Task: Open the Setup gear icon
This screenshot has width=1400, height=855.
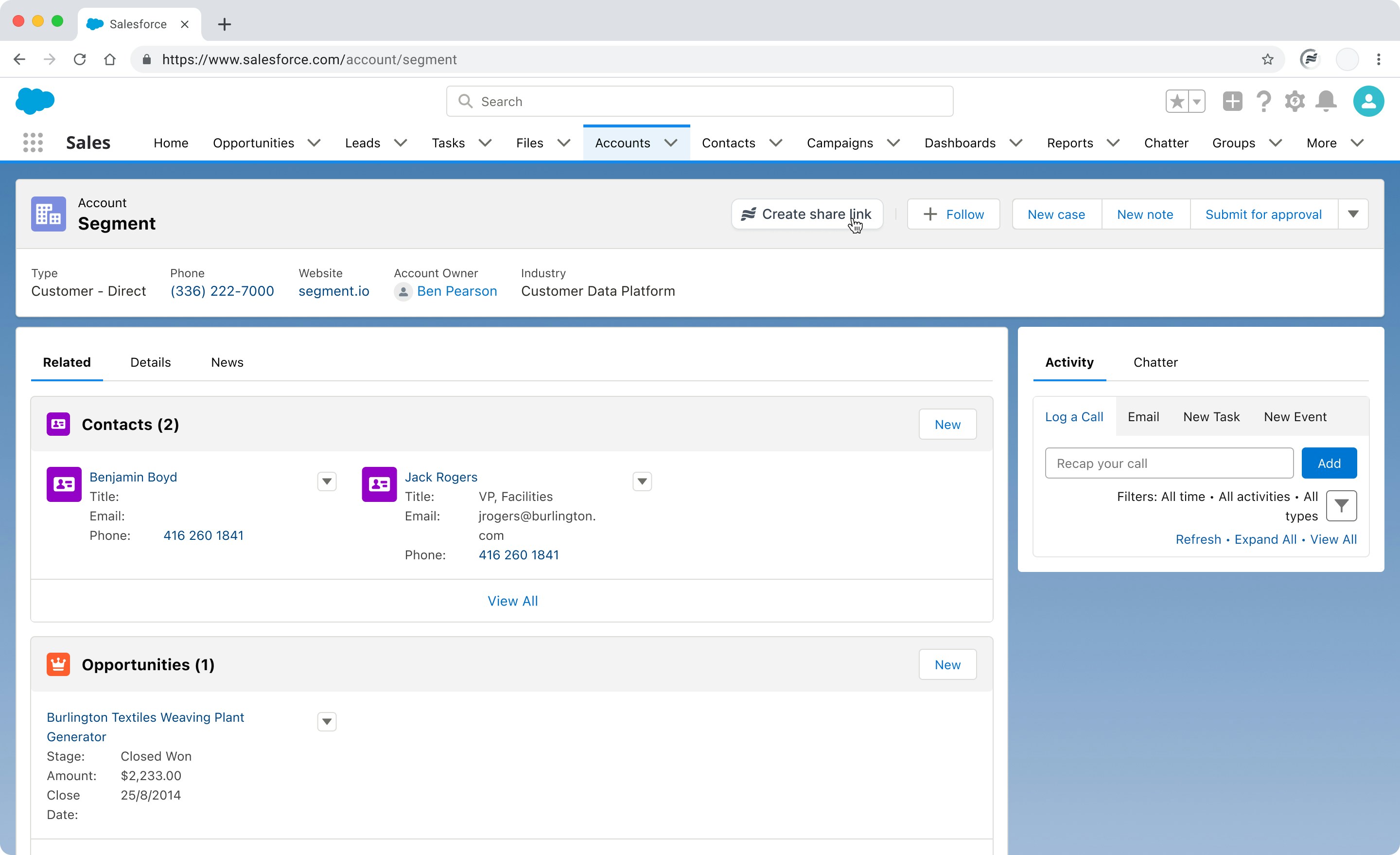Action: (1295, 102)
